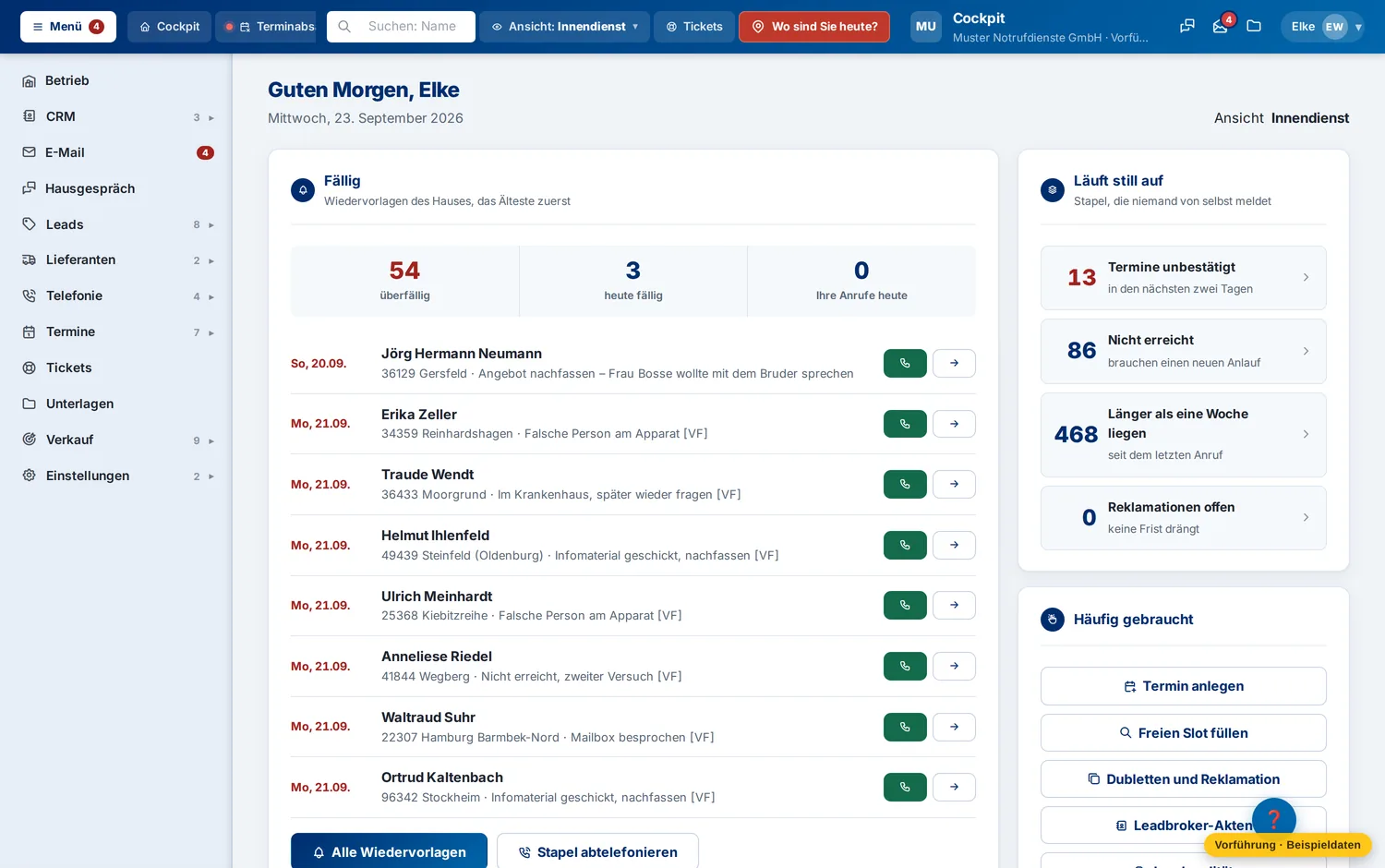Open the Ansicht: Innendienst dropdown
Screen dimensions: 1385x868
(564, 27)
